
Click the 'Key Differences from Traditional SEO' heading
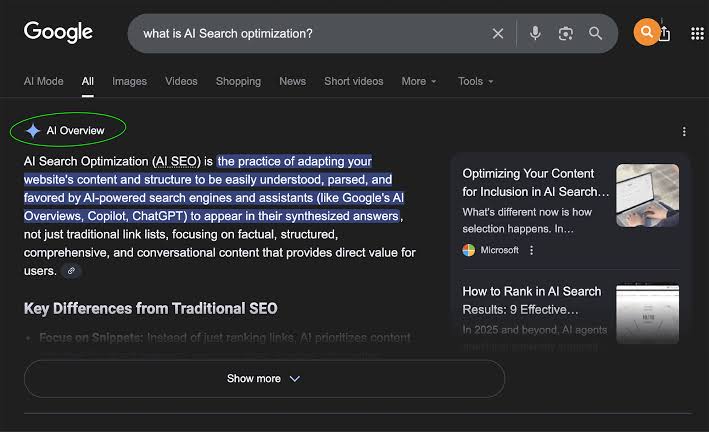tap(151, 309)
